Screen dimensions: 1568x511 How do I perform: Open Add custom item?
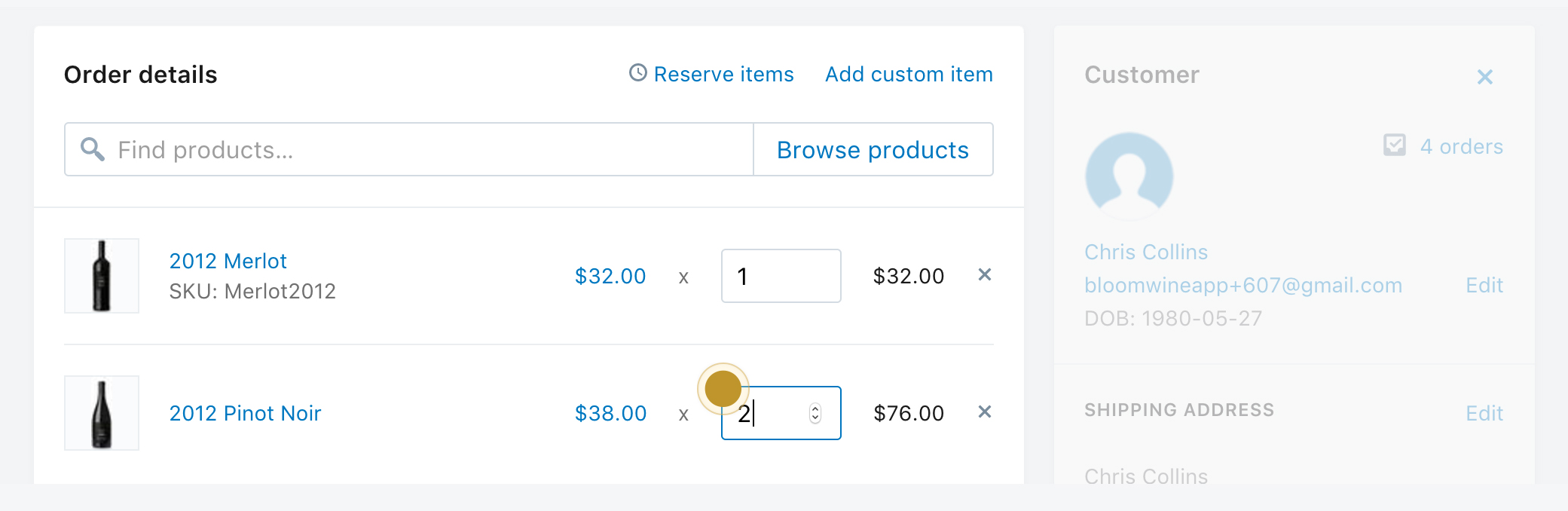point(909,74)
